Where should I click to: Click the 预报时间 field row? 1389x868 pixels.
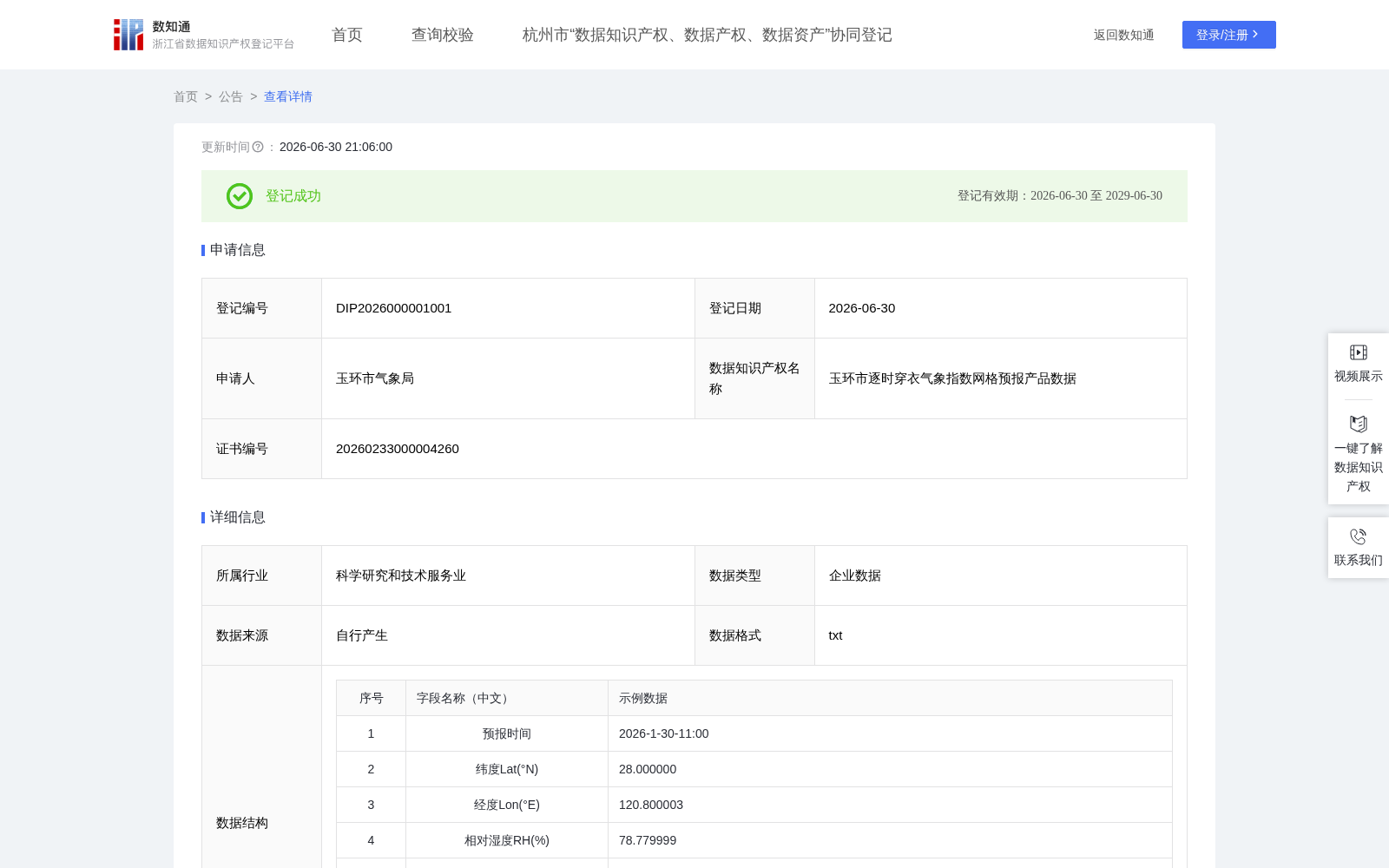point(754,733)
